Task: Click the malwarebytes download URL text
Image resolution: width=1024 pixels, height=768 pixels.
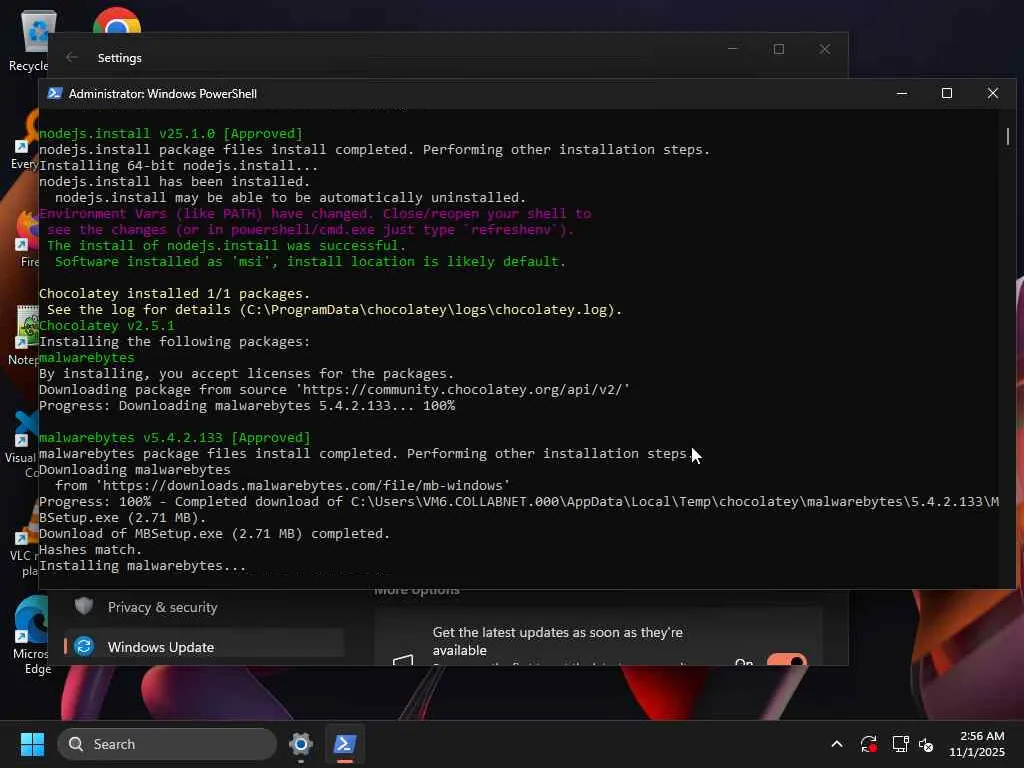Action: (x=302, y=485)
